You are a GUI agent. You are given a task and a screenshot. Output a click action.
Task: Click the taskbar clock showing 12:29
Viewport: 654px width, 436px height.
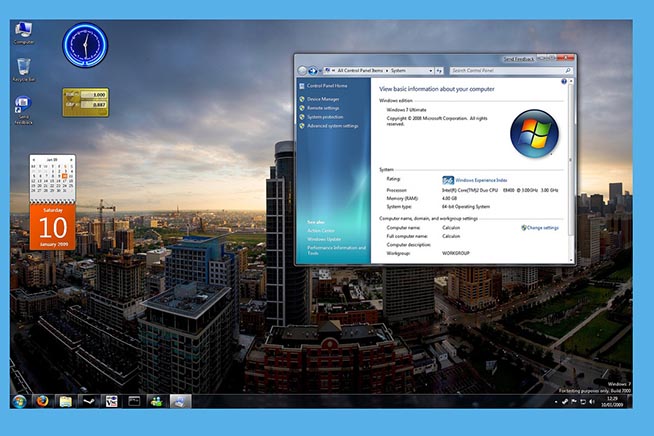(612, 402)
